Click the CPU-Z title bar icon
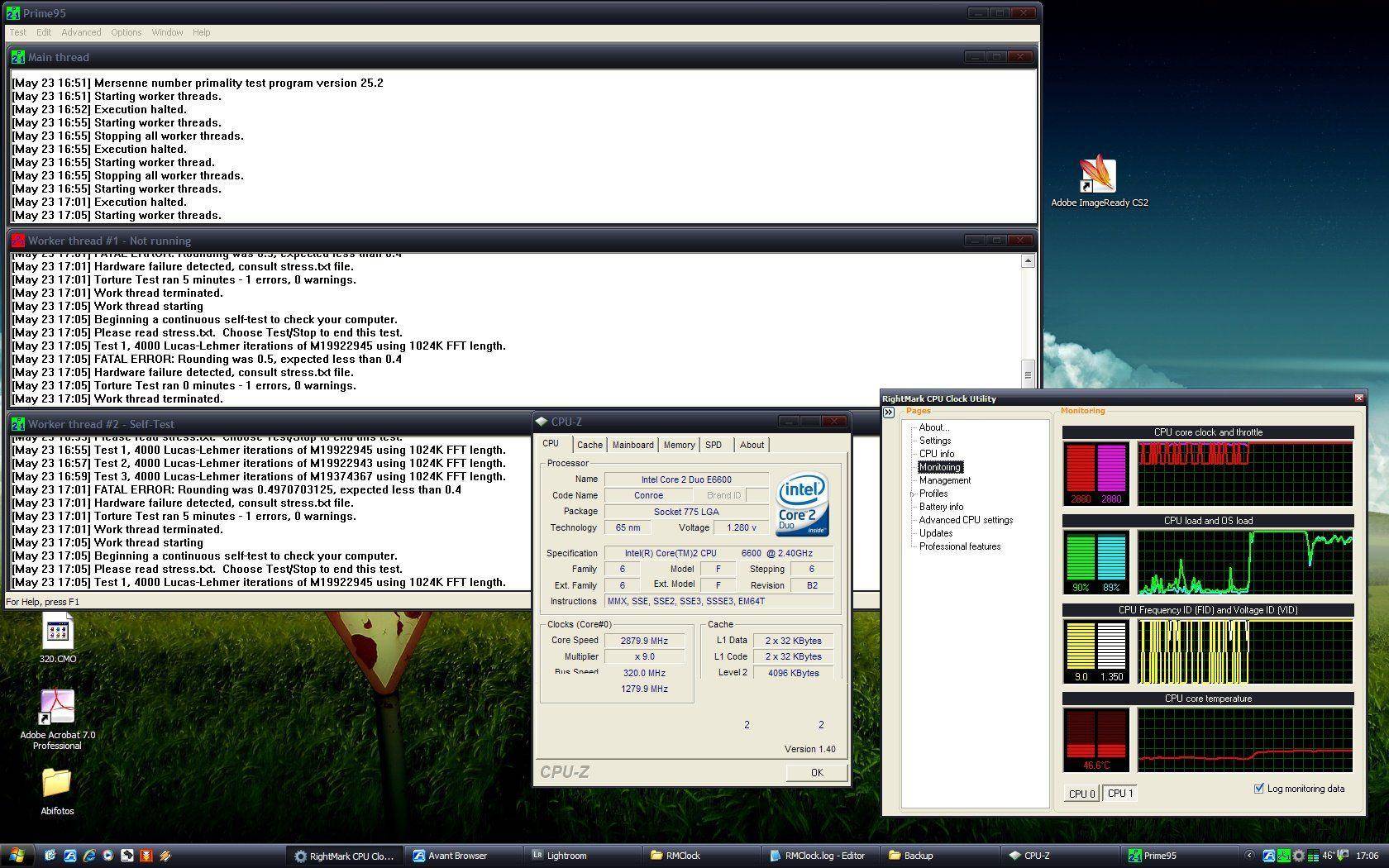This screenshot has height=868, width=1389. click(542, 422)
